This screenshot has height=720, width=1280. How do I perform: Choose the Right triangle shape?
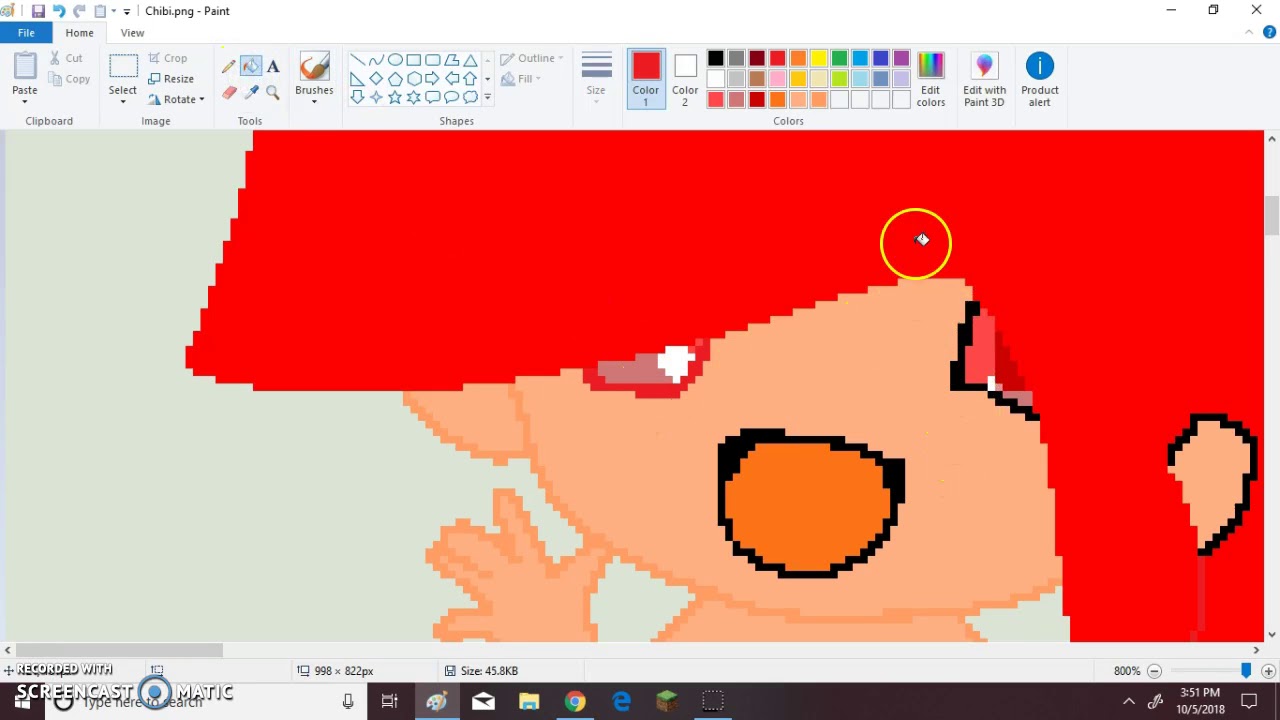pos(357,78)
